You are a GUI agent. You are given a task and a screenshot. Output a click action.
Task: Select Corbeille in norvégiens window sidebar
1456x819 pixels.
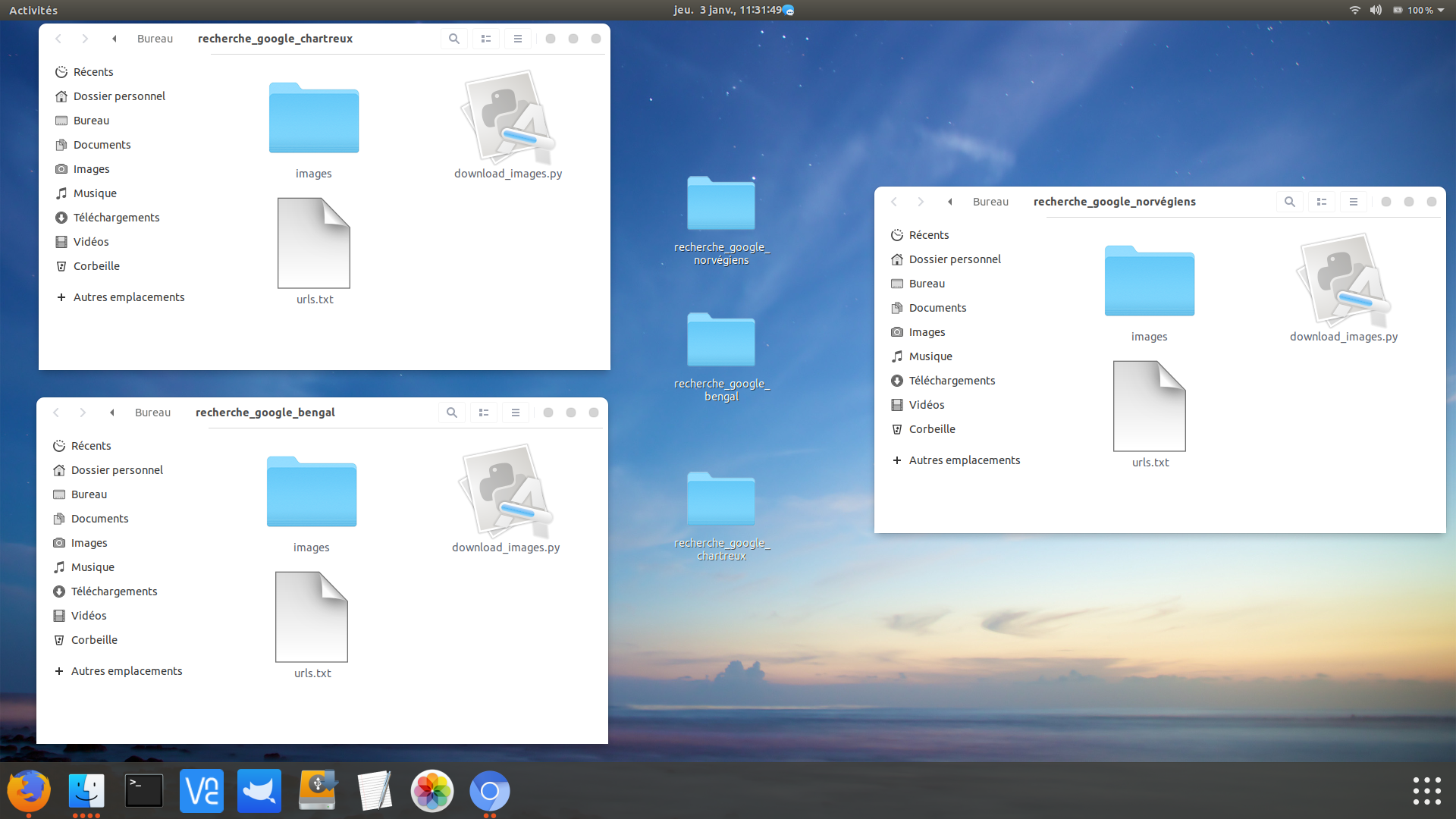(x=932, y=429)
